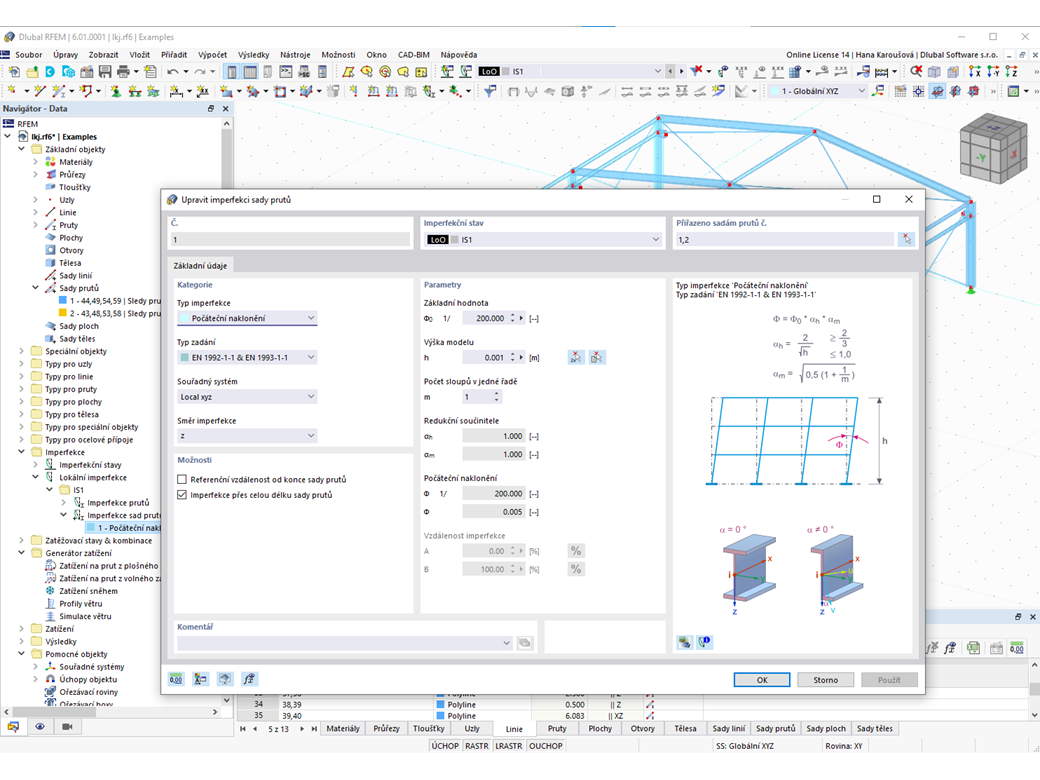
Task: Click left icon below preview graphic
Action: [x=684, y=642]
